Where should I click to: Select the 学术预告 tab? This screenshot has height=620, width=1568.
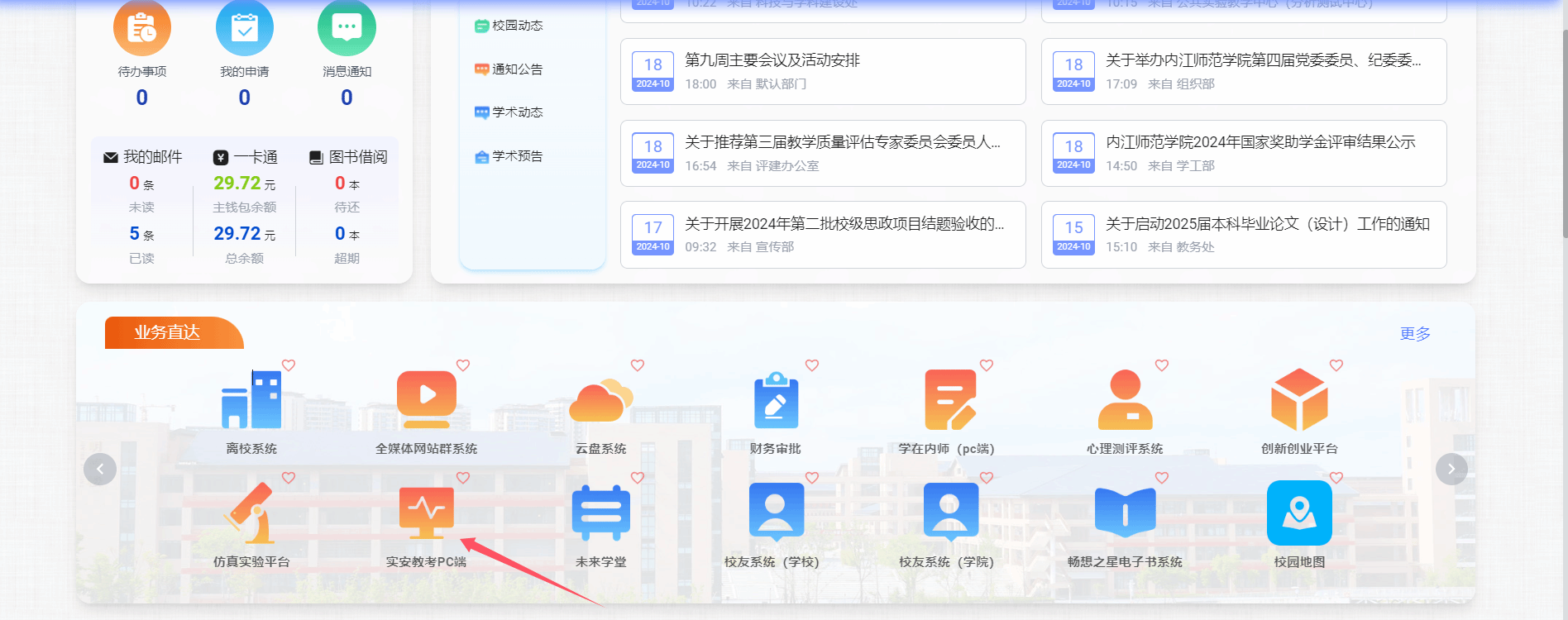509,156
